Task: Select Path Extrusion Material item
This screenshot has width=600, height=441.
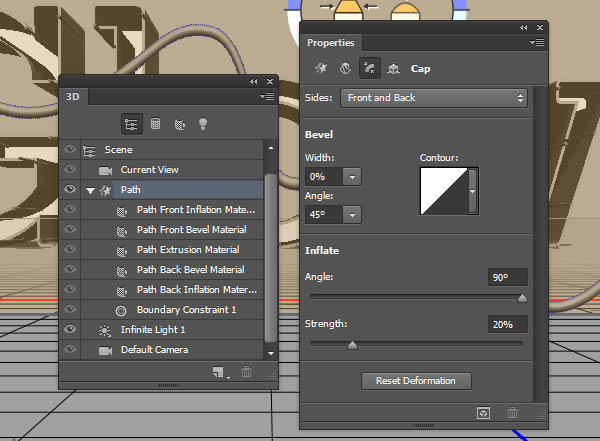Action: click(x=187, y=249)
